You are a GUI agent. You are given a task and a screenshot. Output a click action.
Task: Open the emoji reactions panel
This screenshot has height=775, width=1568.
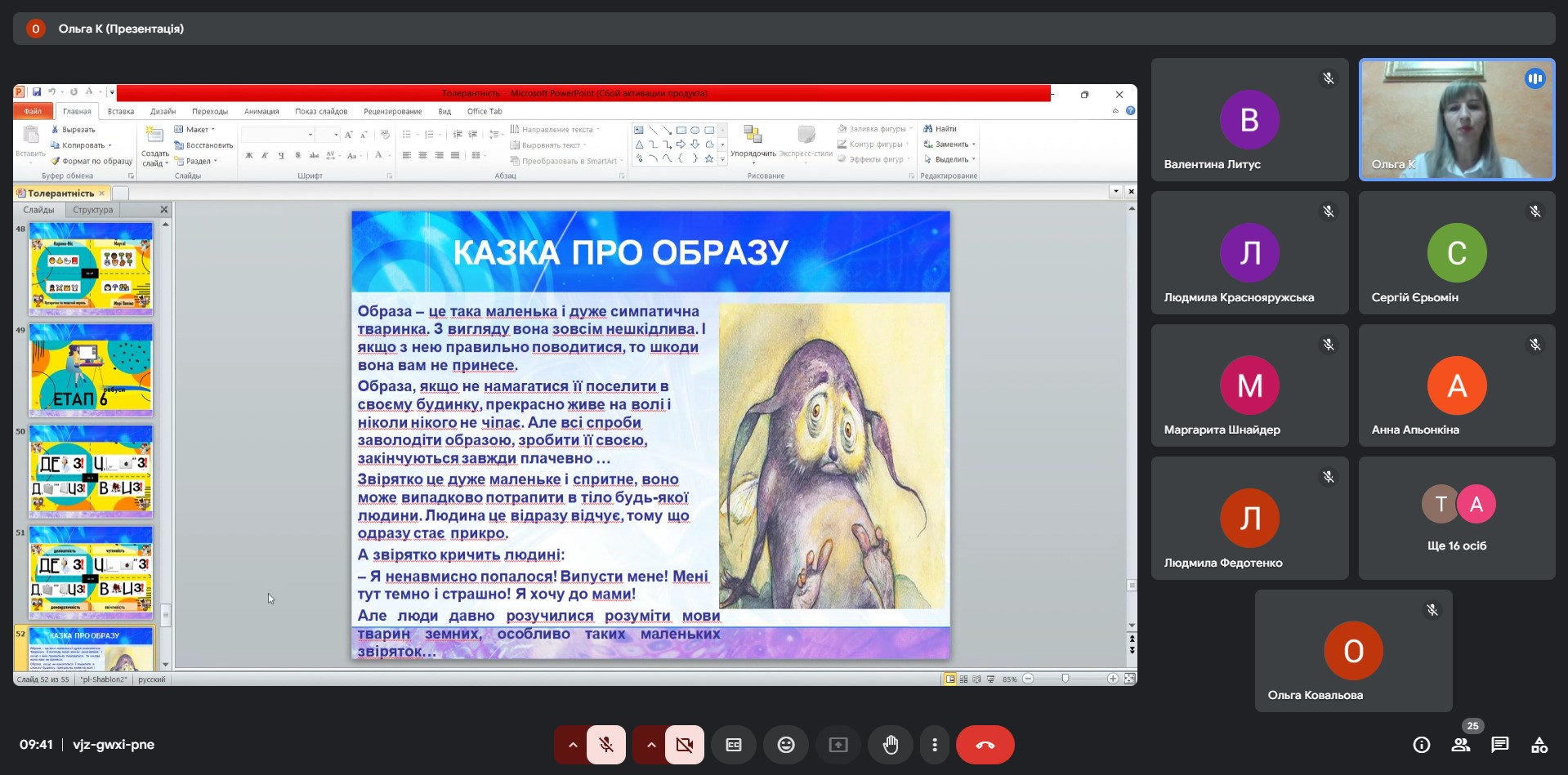click(785, 745)
